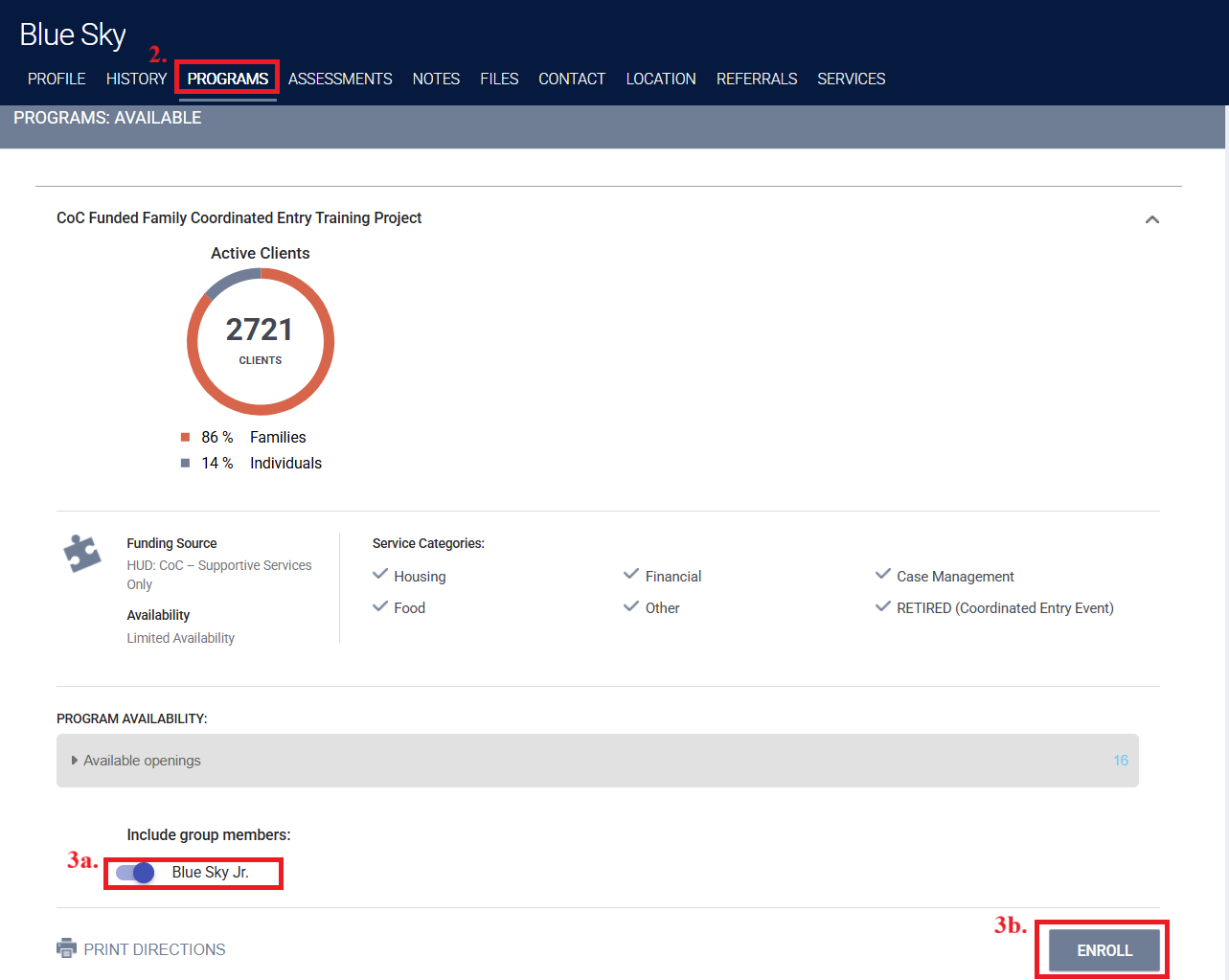
Task: Click the Active Clients donut chart
Action: pos(261,341)
